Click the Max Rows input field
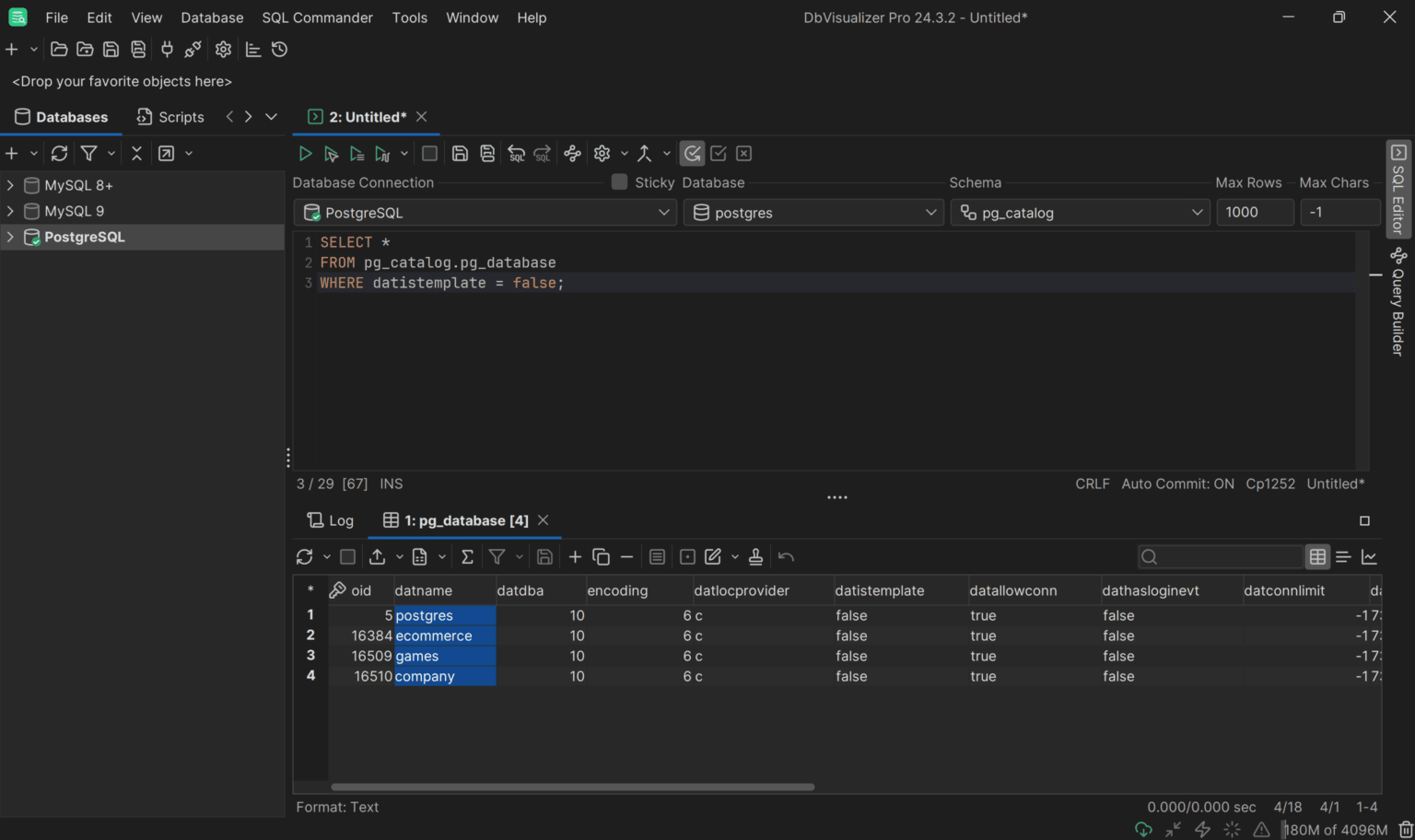 (1254, 213)
